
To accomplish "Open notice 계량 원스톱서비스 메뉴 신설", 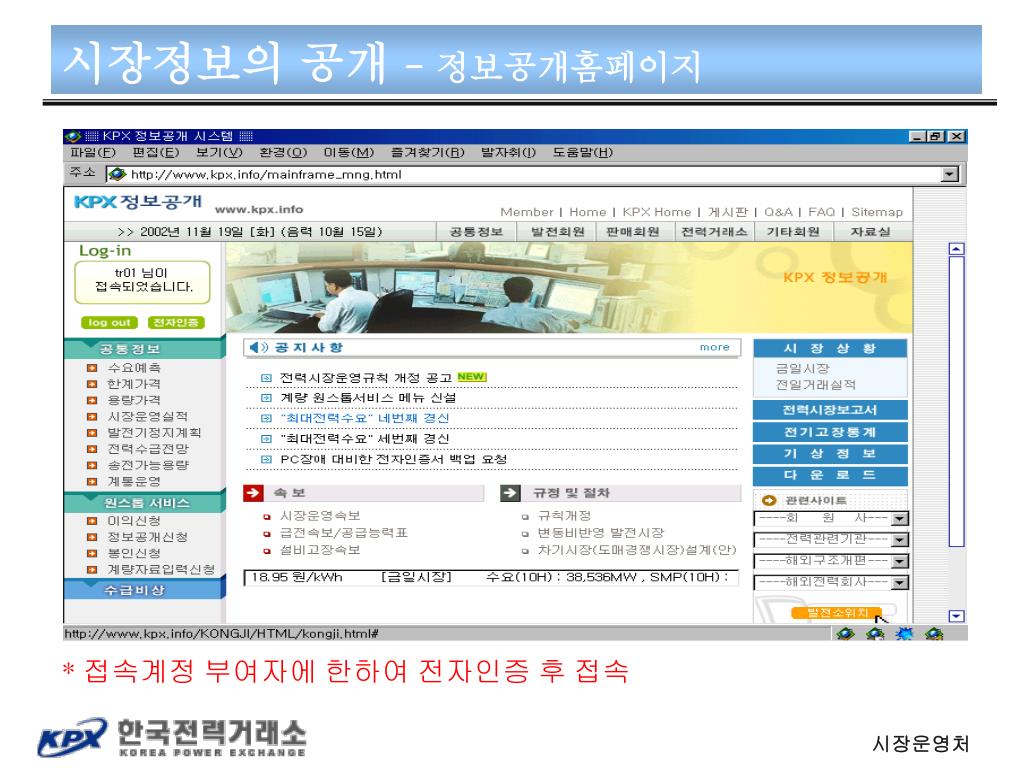I will tap(368, 398).
